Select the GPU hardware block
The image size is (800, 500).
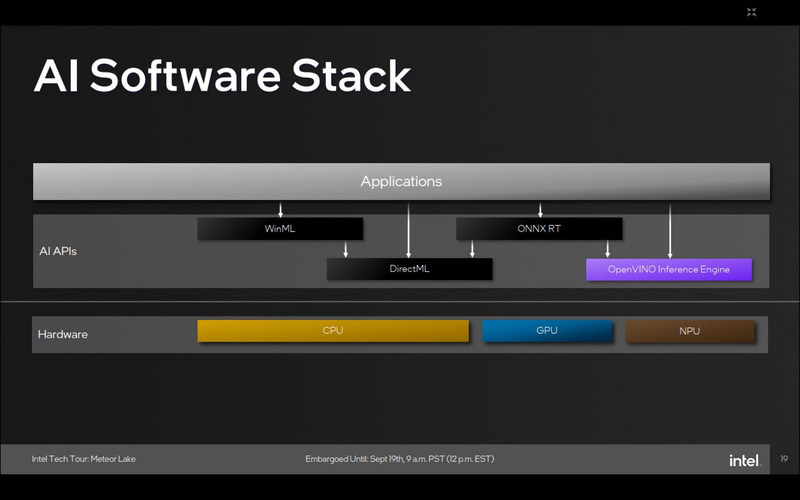coord(547,331)
